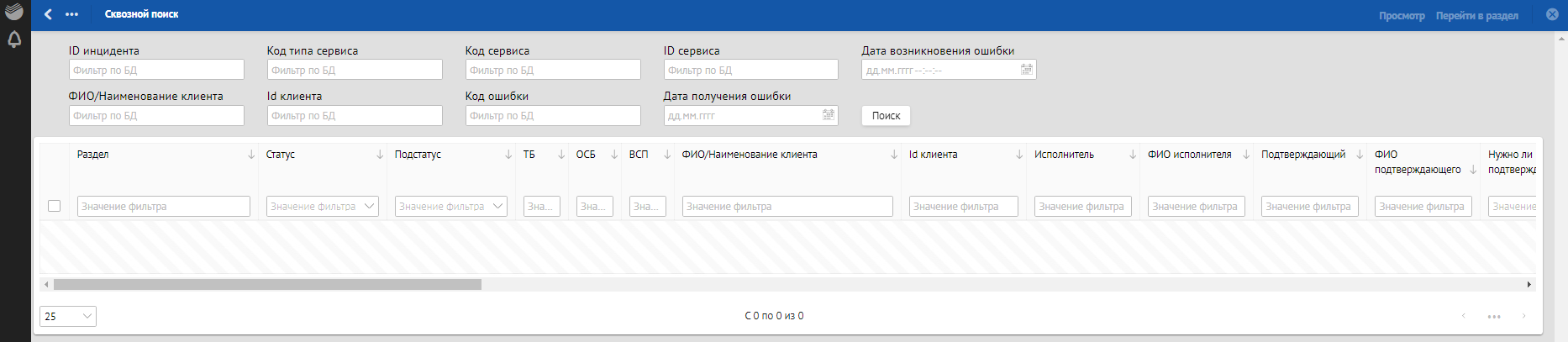Sort table by Исполнитель column arrow
The height and width of the screenshot is (342, 1568).
(1132, 155)
